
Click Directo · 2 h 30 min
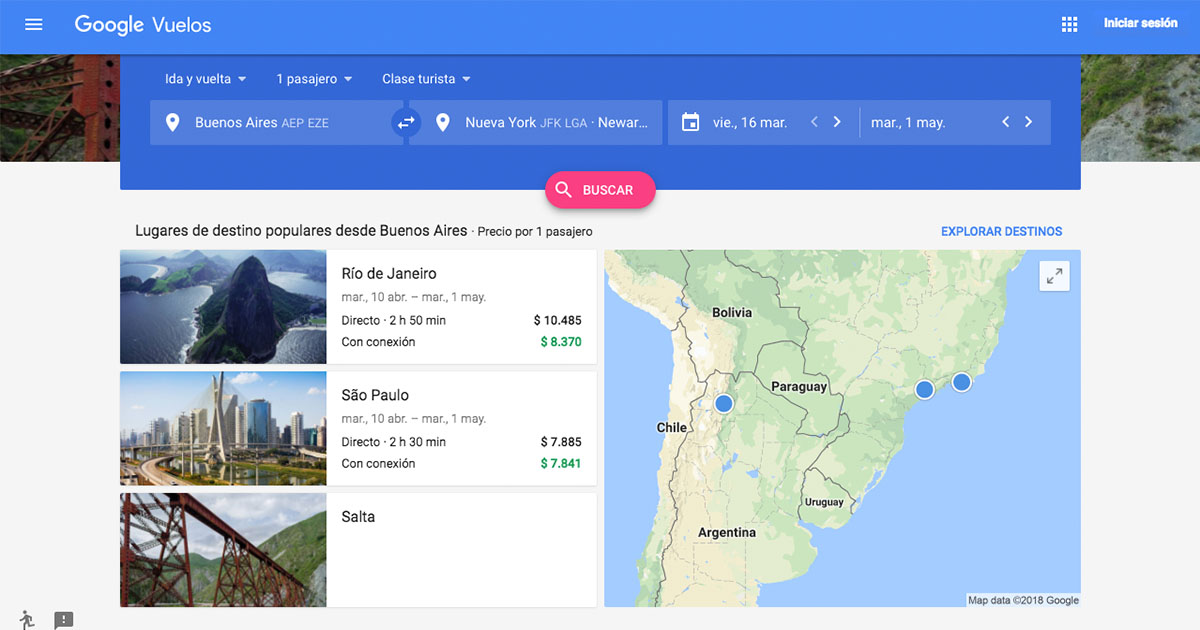pyautogui.click(x=393, y=442)
